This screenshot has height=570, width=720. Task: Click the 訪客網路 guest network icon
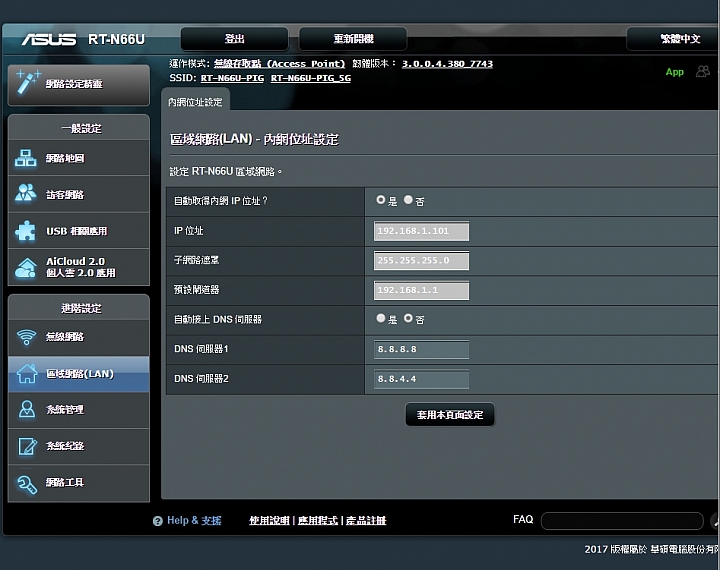tap(26, 193)
